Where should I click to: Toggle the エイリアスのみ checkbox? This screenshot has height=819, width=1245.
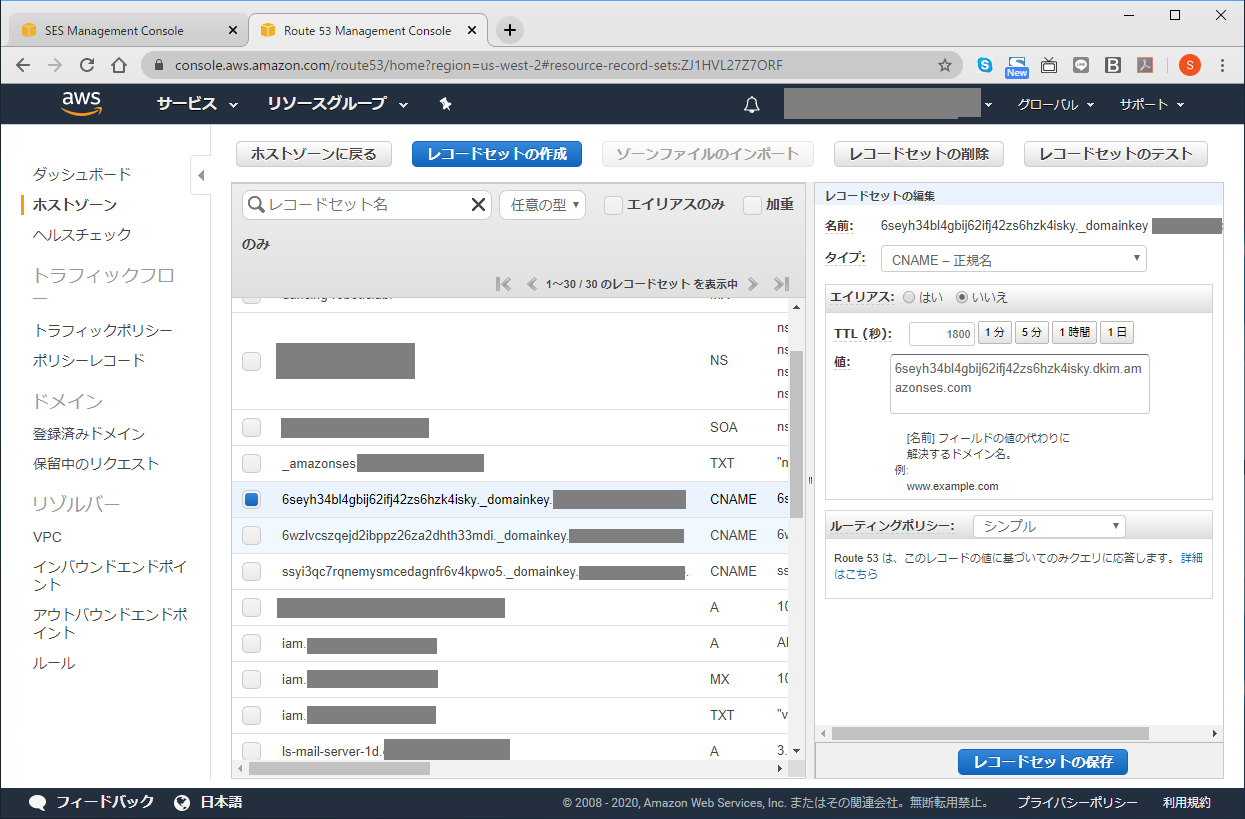click(613, 205)
